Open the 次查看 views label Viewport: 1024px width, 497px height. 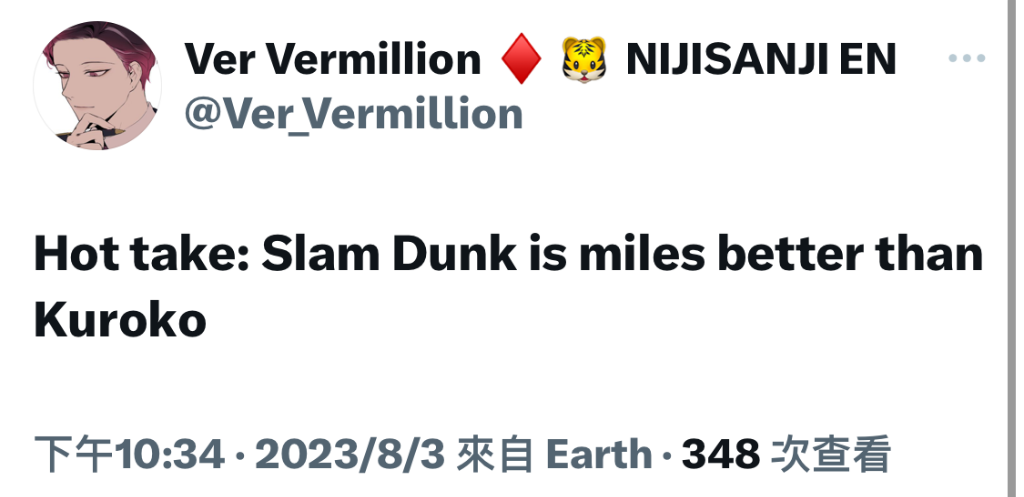pyautogui.click(x=831, y=454)
